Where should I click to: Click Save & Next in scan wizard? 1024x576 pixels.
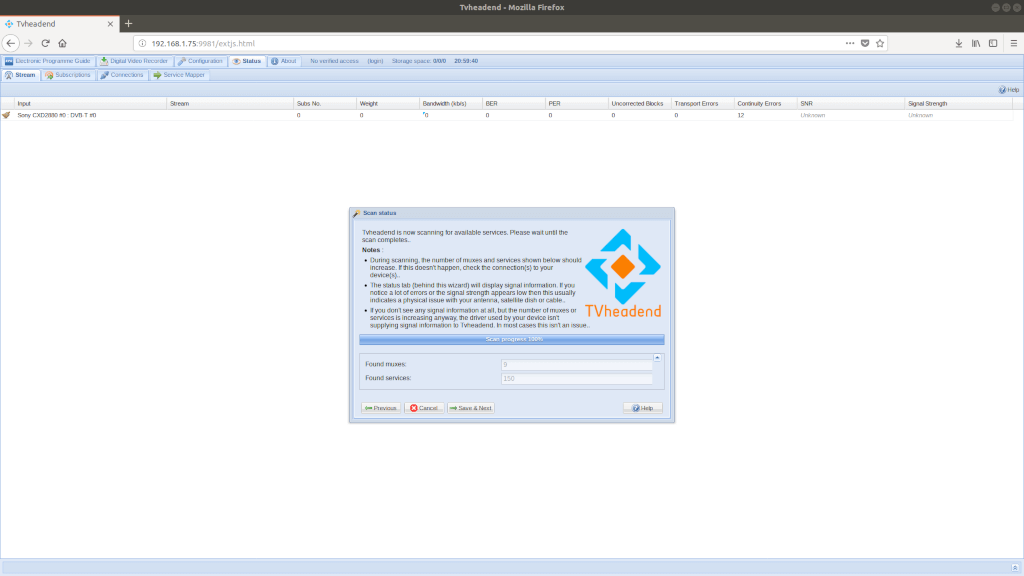[470, 408]
